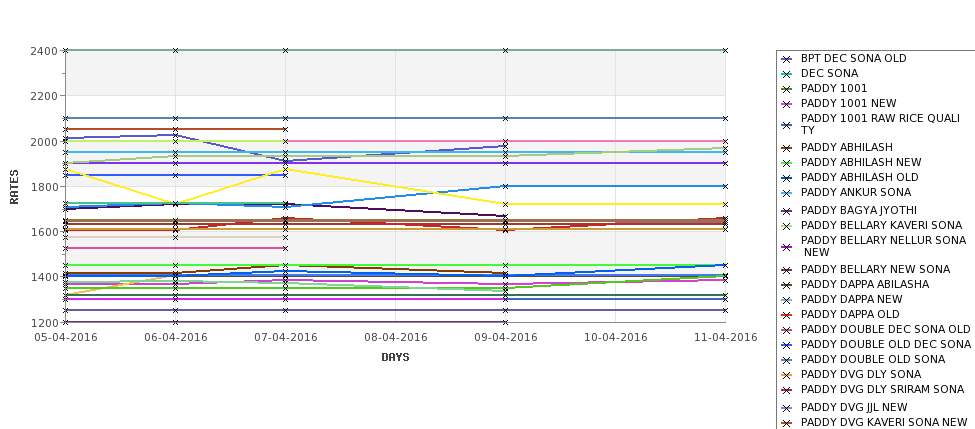Select legend label PADDY DVG JJL NEW
Screen dimensions: 975x429
[854, 407]
